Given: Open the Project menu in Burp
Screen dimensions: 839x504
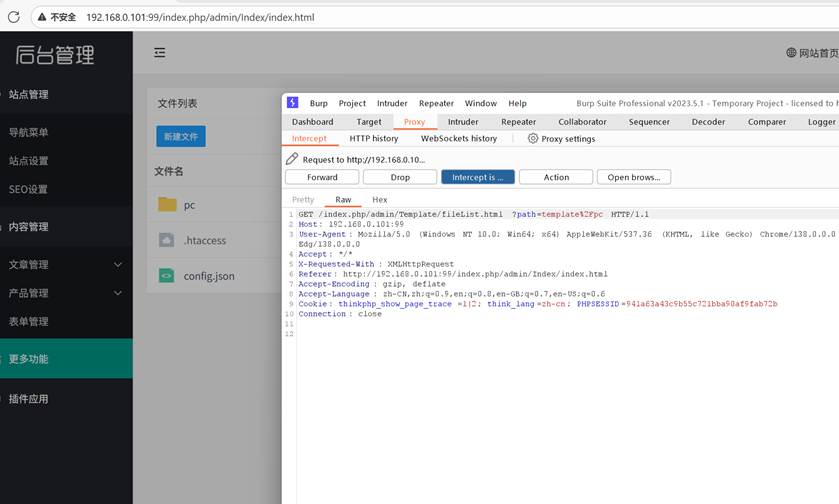Looking at the screenshot, I should click(x=352, y=103).
